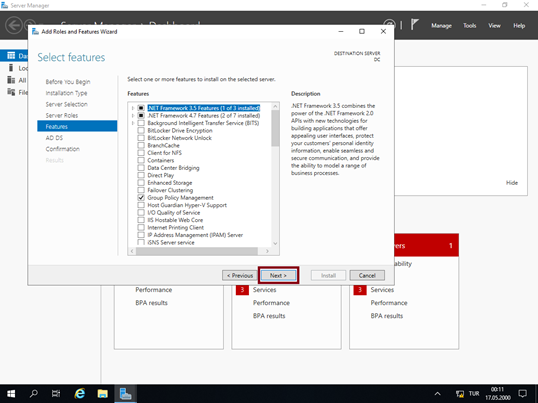Viewport: 538px width, 403px height.
Task: Uncheck Group Policy Management
Action: click(141, 198)
